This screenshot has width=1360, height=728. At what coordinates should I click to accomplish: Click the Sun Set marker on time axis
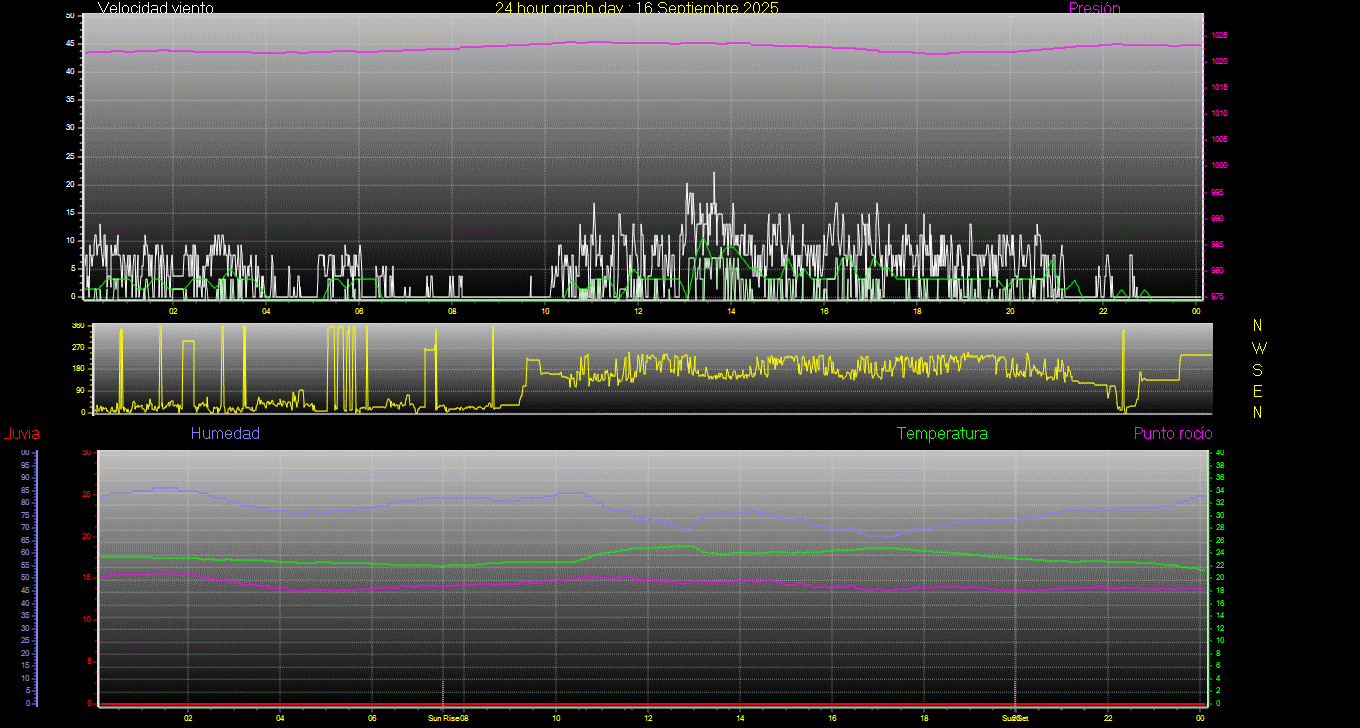click(x=1015, y=718)
